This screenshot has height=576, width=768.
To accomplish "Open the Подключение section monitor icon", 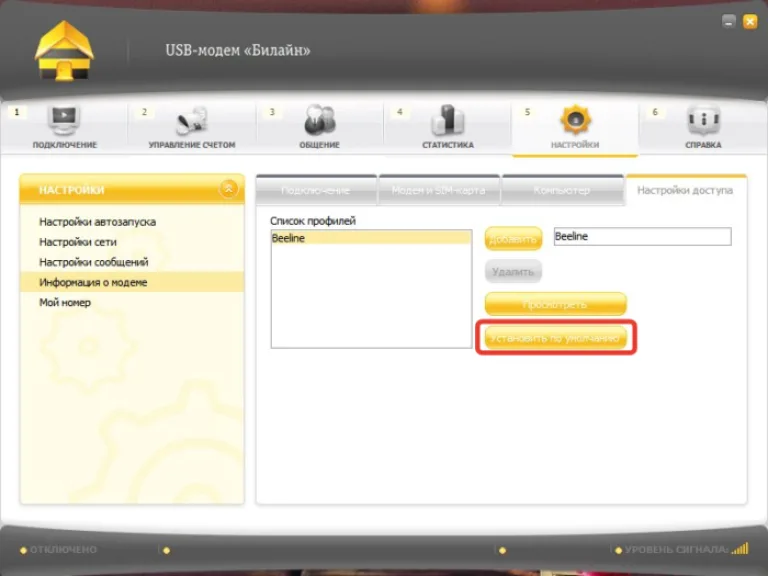I will 64,120.
